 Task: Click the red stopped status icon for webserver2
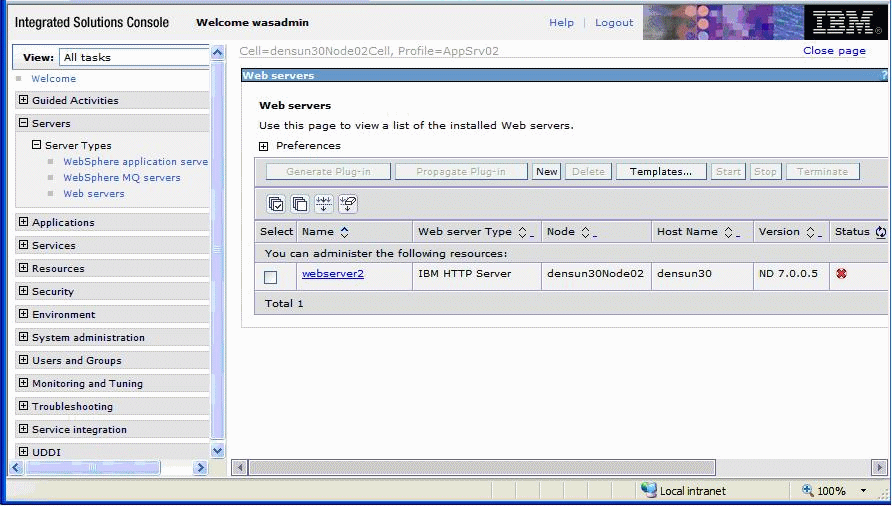coord(841,274)
